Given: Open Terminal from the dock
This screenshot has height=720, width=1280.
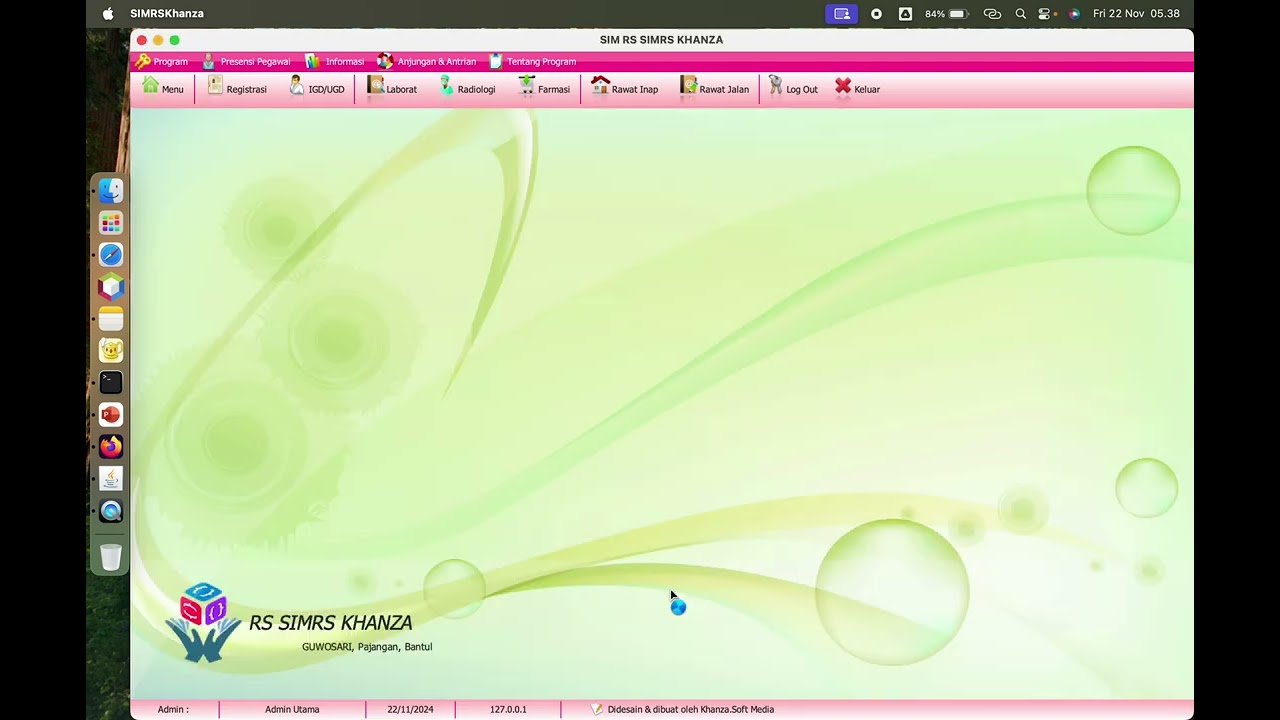Looking at the screenshot, I should (111, 383).
